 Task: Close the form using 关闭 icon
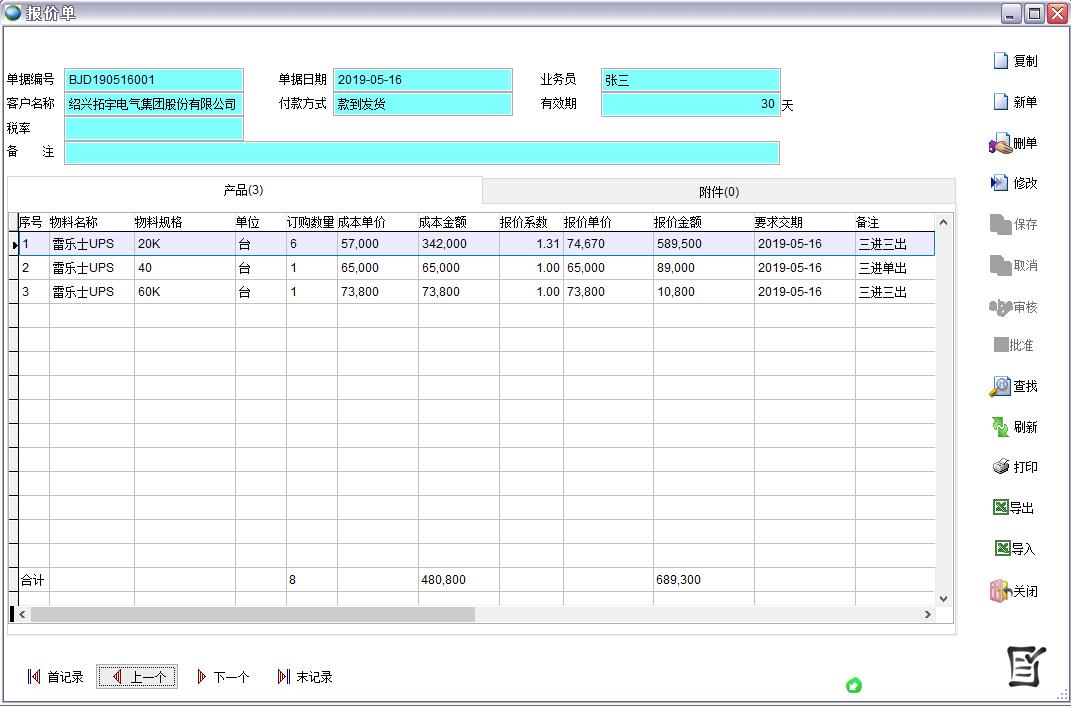[1001, 591]
